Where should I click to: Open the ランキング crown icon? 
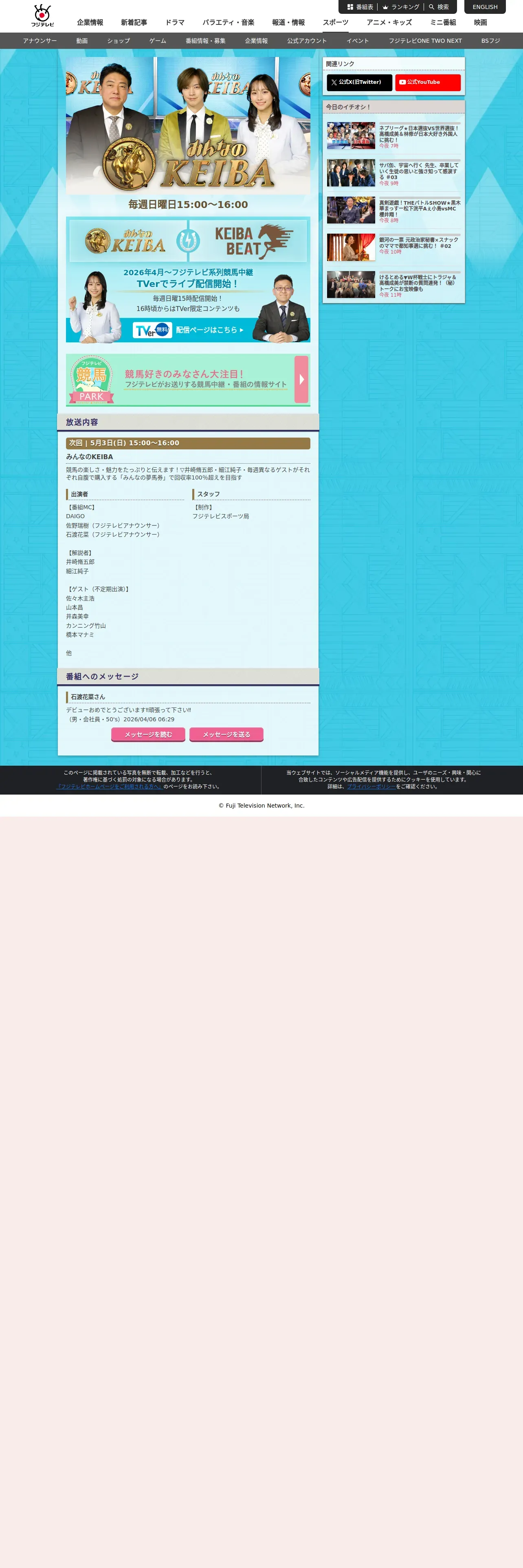385,7
